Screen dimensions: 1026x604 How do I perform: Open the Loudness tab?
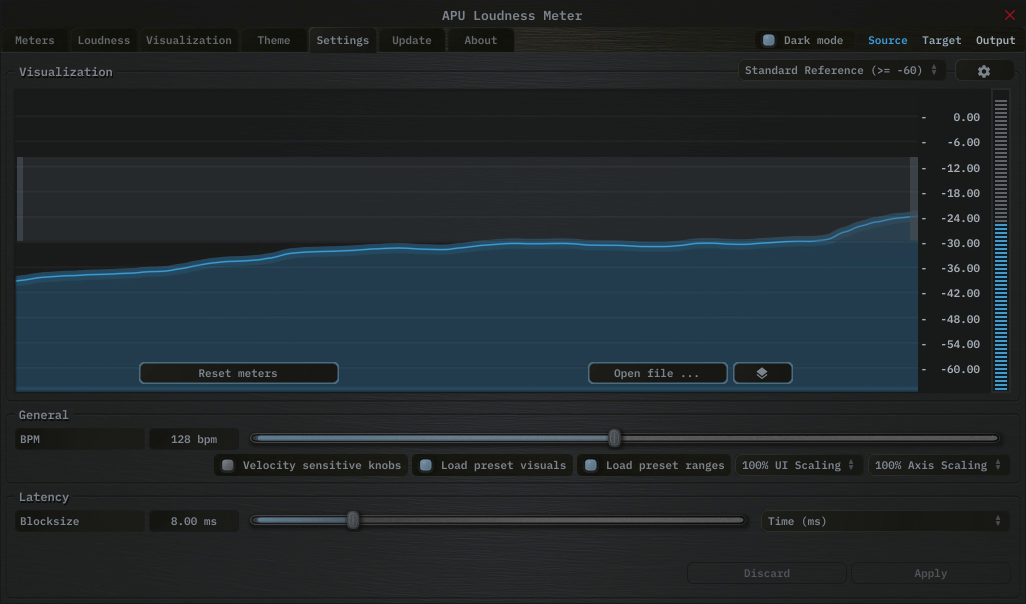(x=104, y=41)
